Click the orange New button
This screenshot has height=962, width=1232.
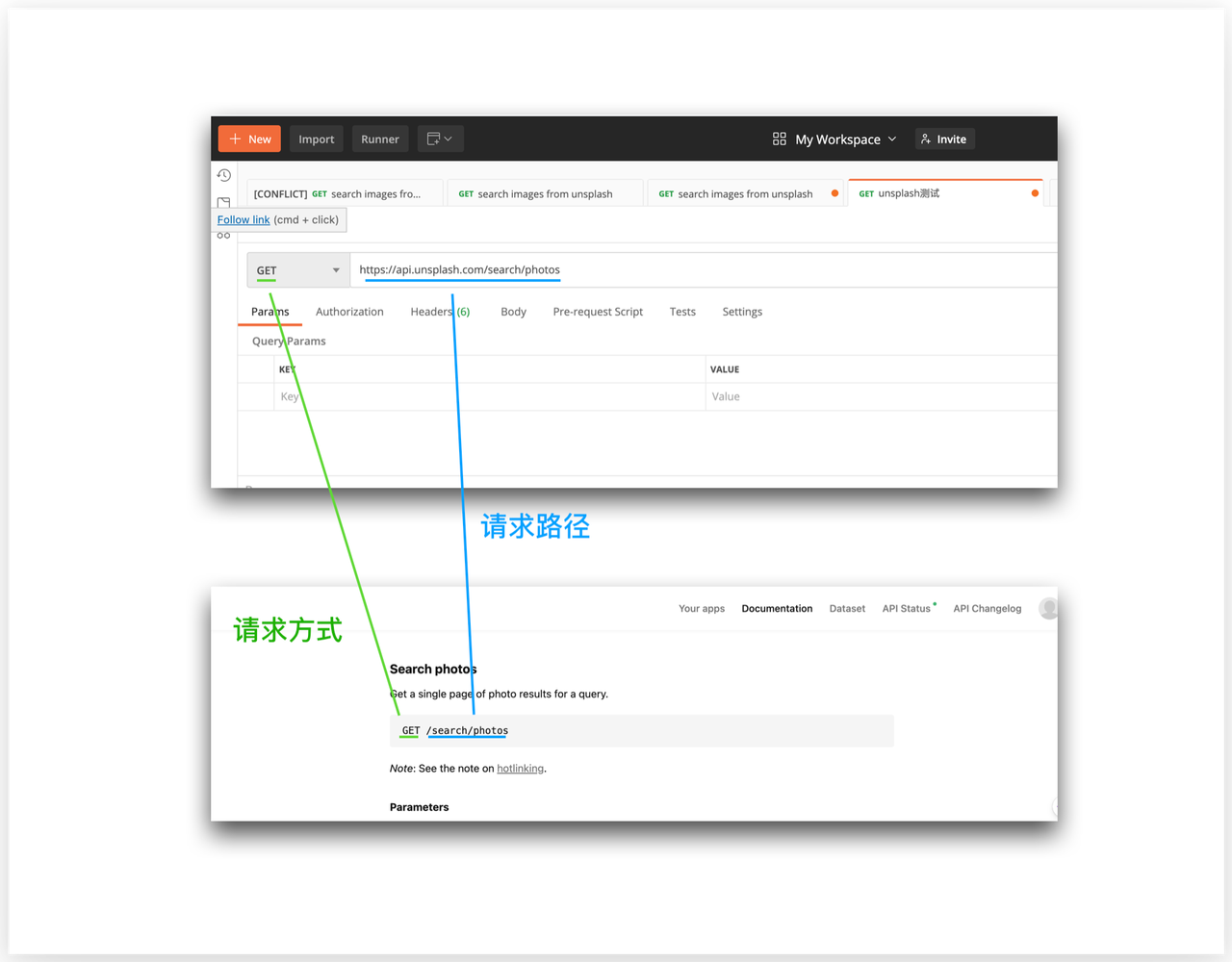pos(249,139)
